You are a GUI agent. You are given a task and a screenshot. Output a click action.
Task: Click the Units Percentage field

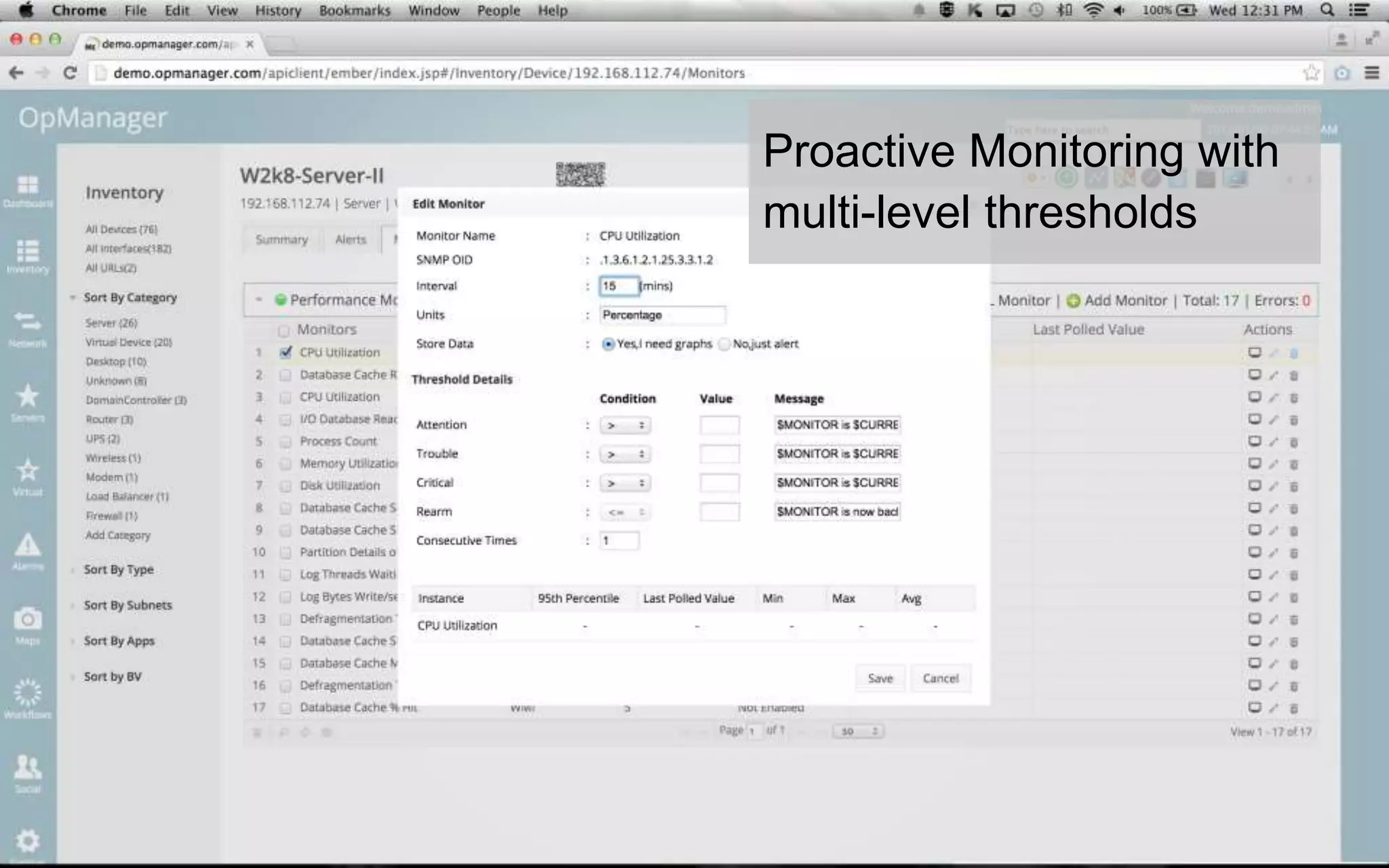(663, 315)
